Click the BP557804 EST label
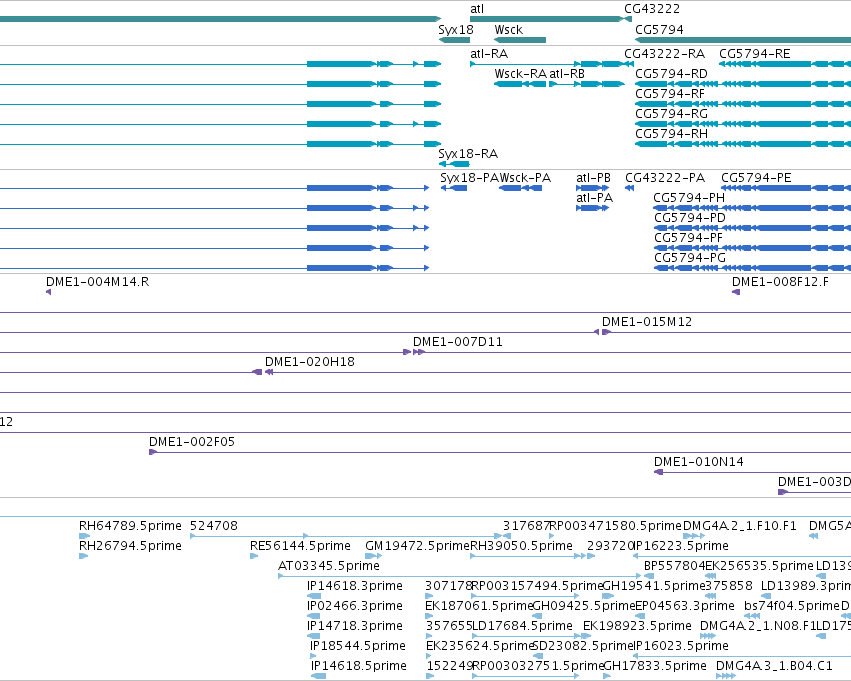 (x=674, y=566)
